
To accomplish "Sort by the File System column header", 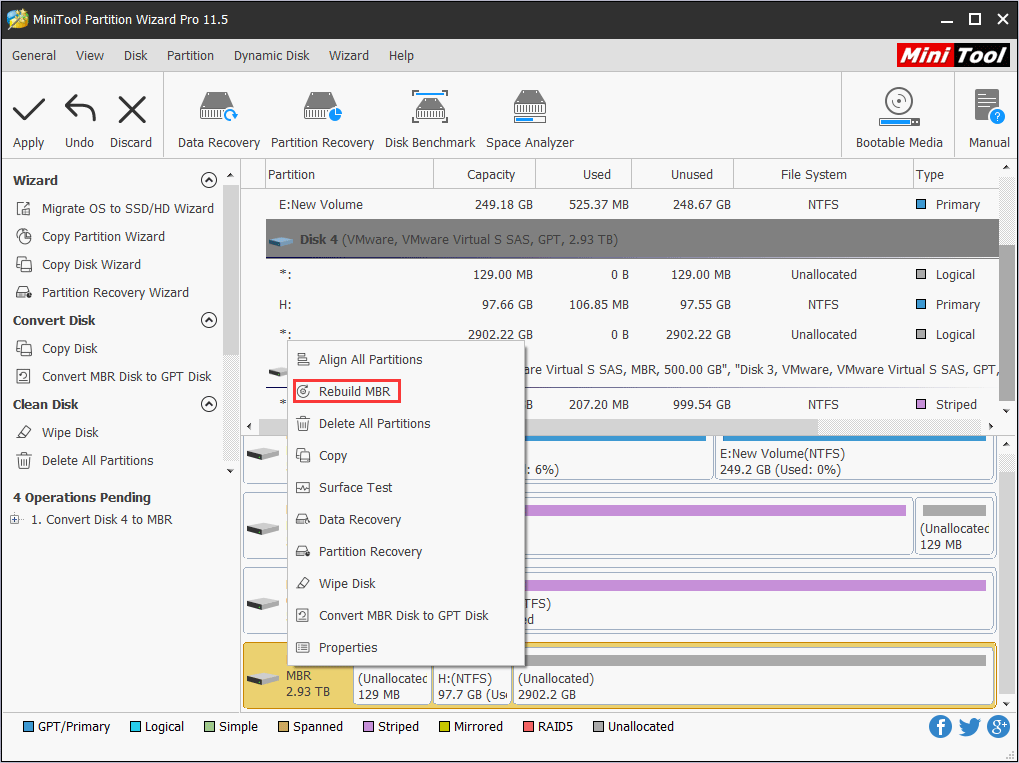I will coord(823,174).
